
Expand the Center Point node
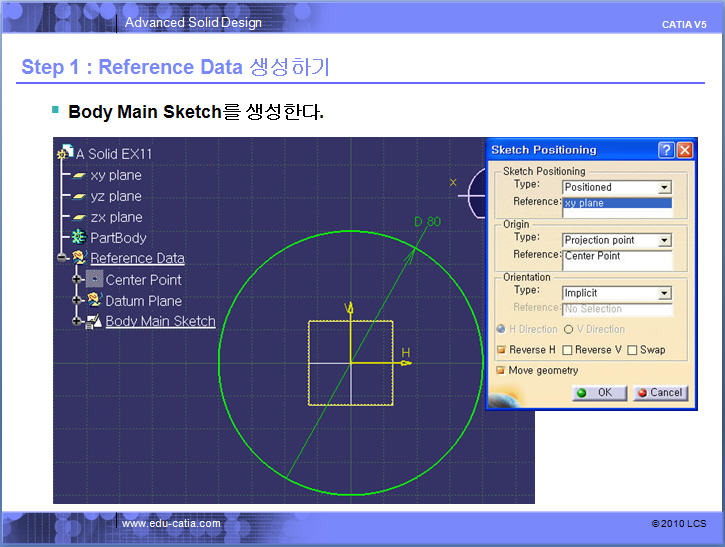[77, 279]
